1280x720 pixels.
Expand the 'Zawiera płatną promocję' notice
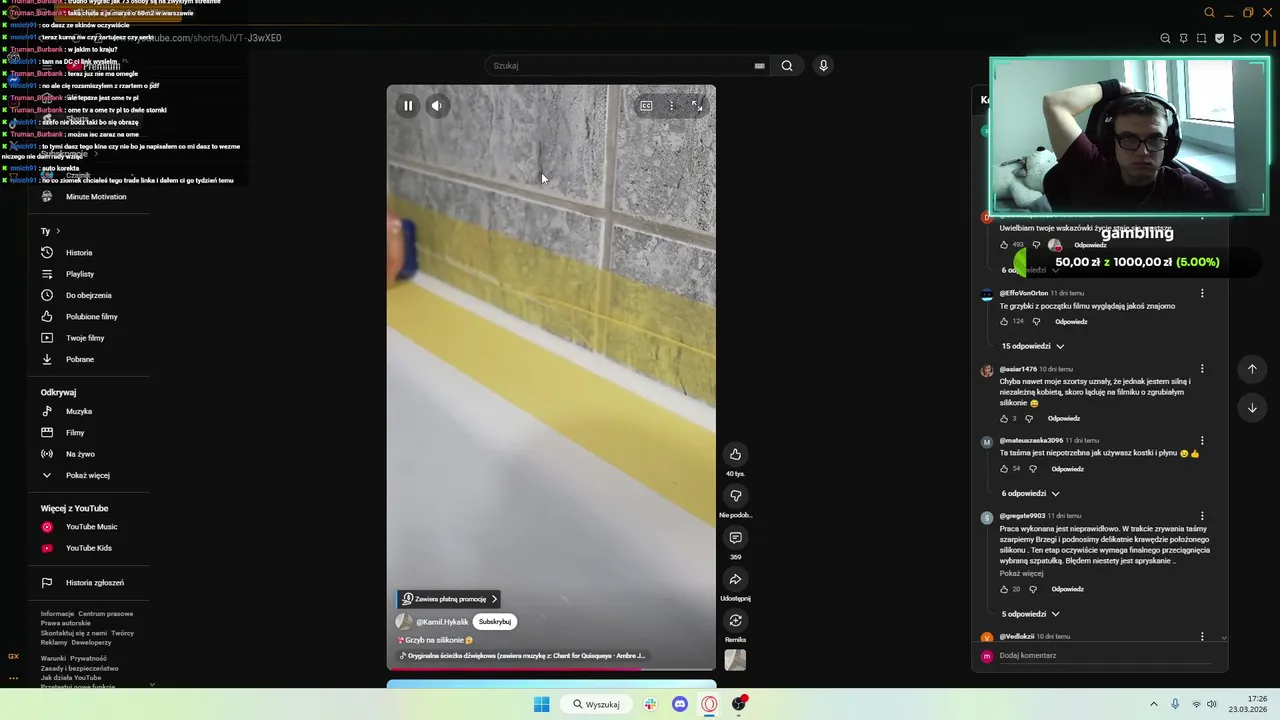tap(449, 599)
